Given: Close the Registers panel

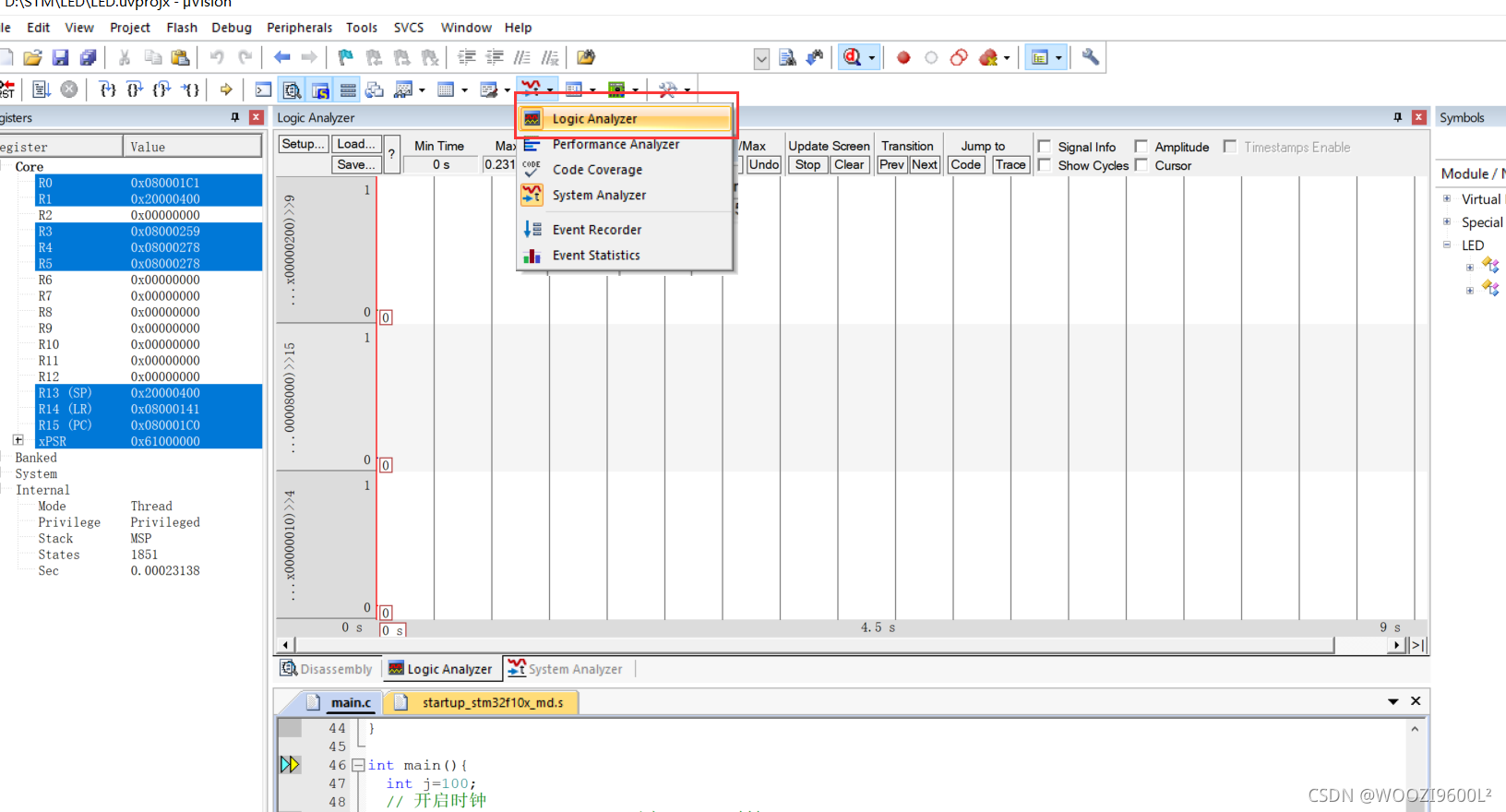Looking at the screenshot, I should pyautogui.click(x=257, y=117).
